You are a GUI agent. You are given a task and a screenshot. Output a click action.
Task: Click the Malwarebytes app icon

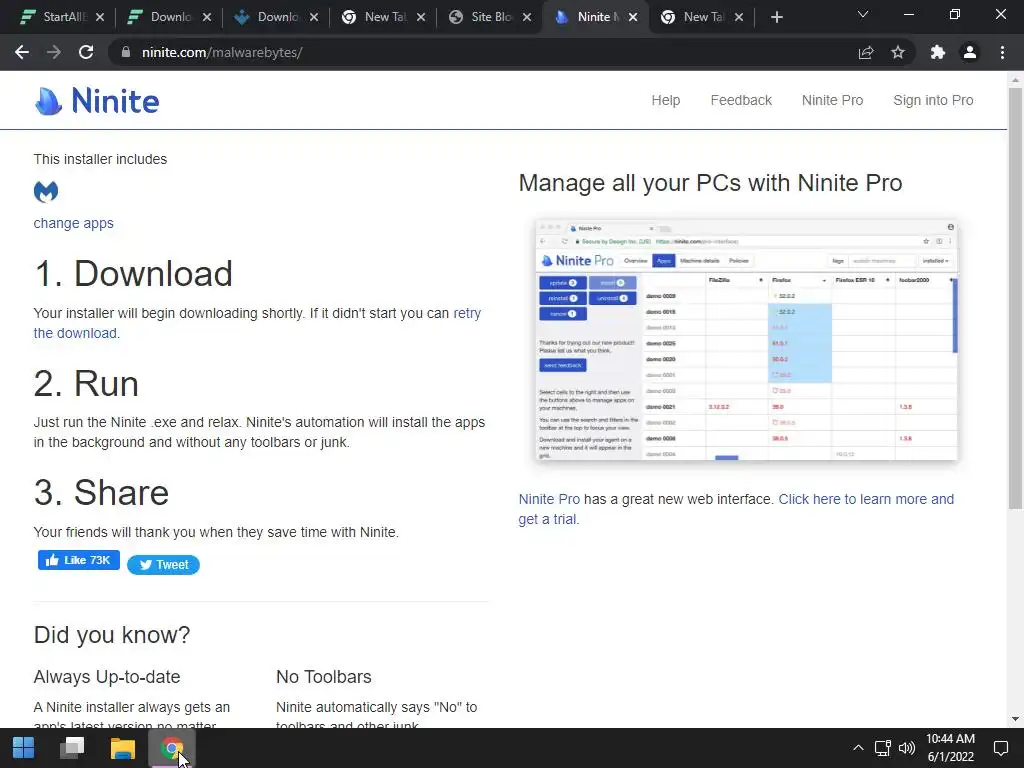pyautogui.click(x=46, y=191)
